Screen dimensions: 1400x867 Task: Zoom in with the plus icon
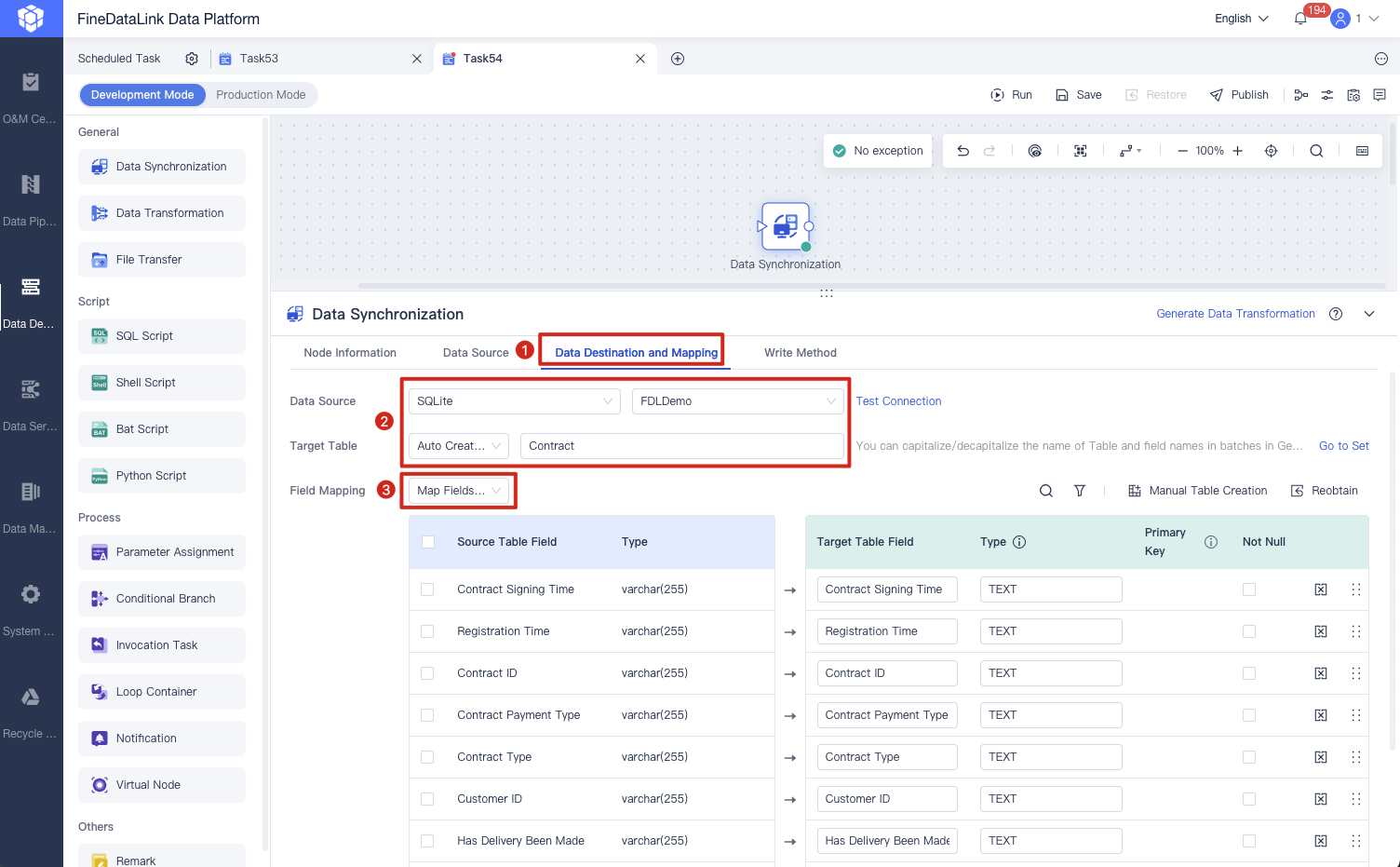(x=1237, y=151)
